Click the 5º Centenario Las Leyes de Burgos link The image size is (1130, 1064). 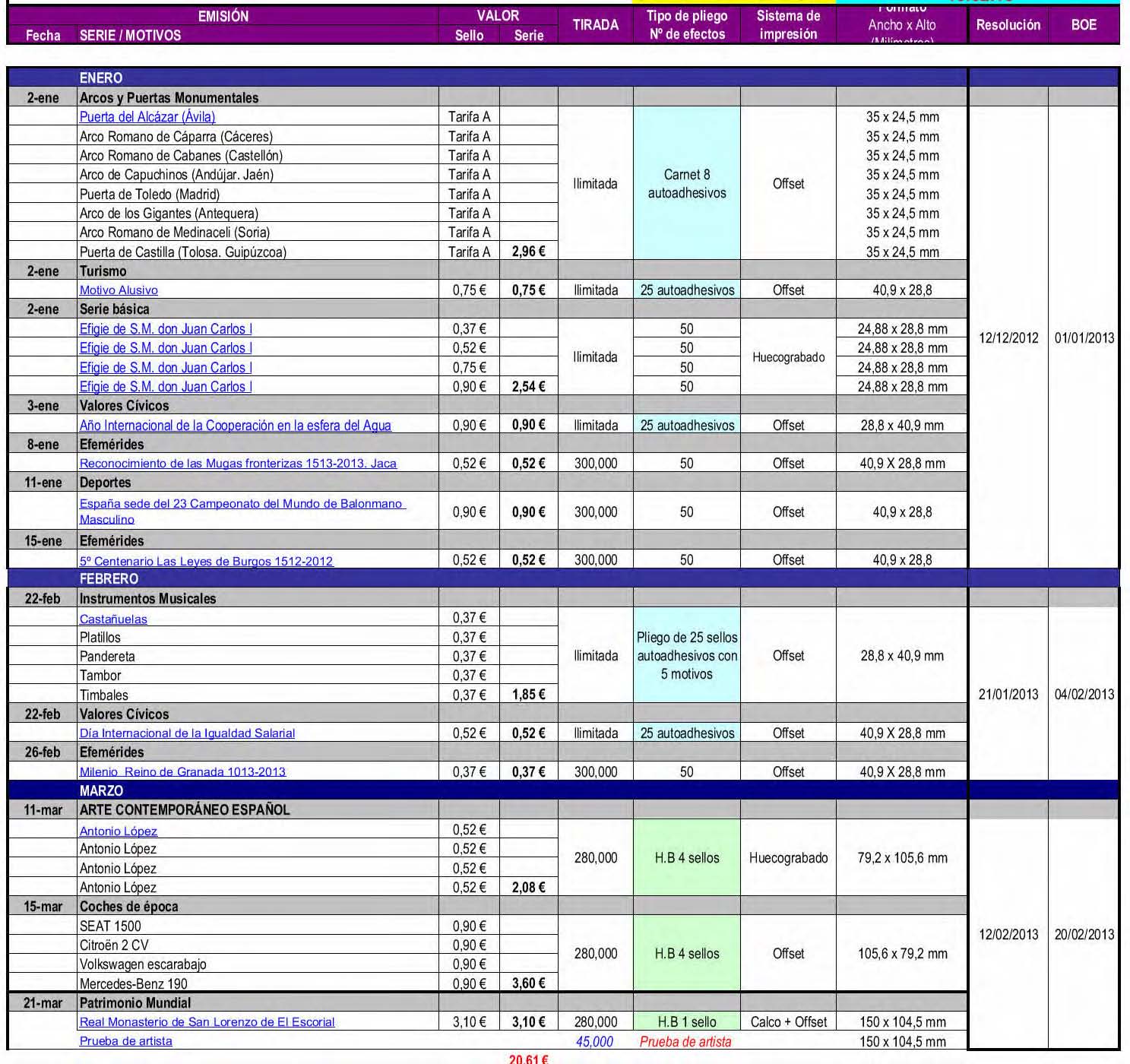click(x=206, y=561)
